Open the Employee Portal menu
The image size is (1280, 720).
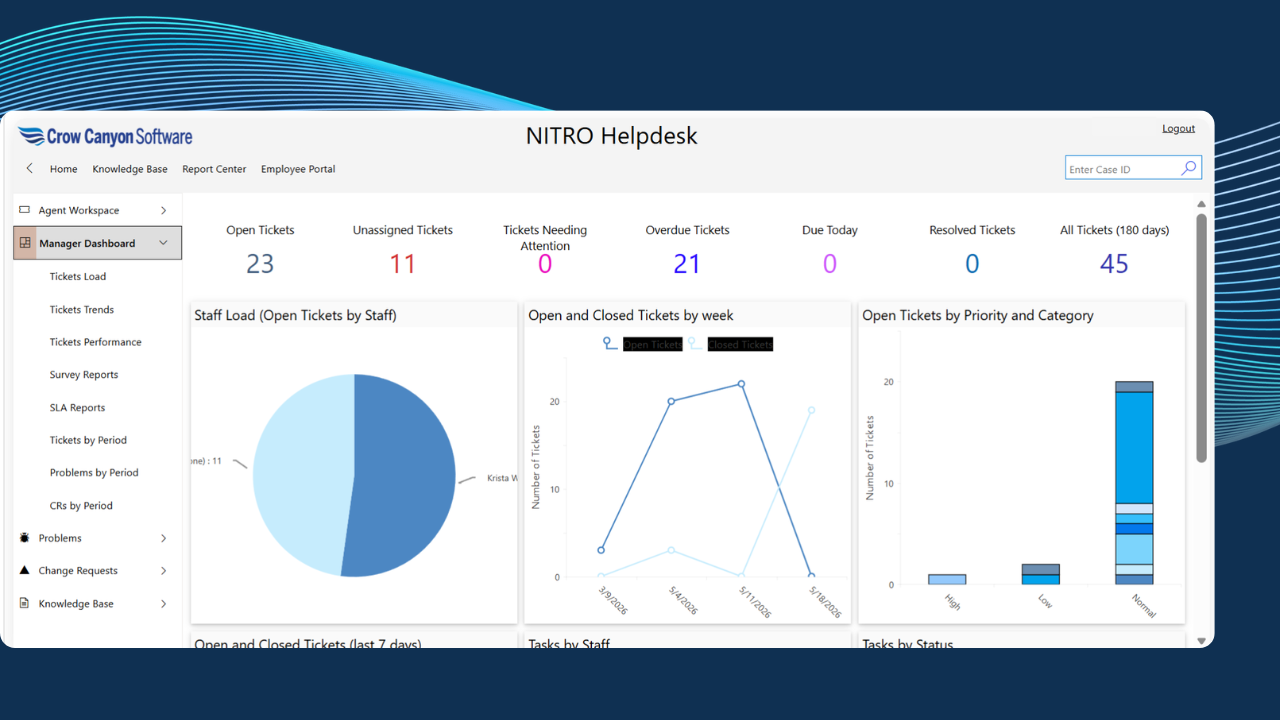click(x=298, y=169)
